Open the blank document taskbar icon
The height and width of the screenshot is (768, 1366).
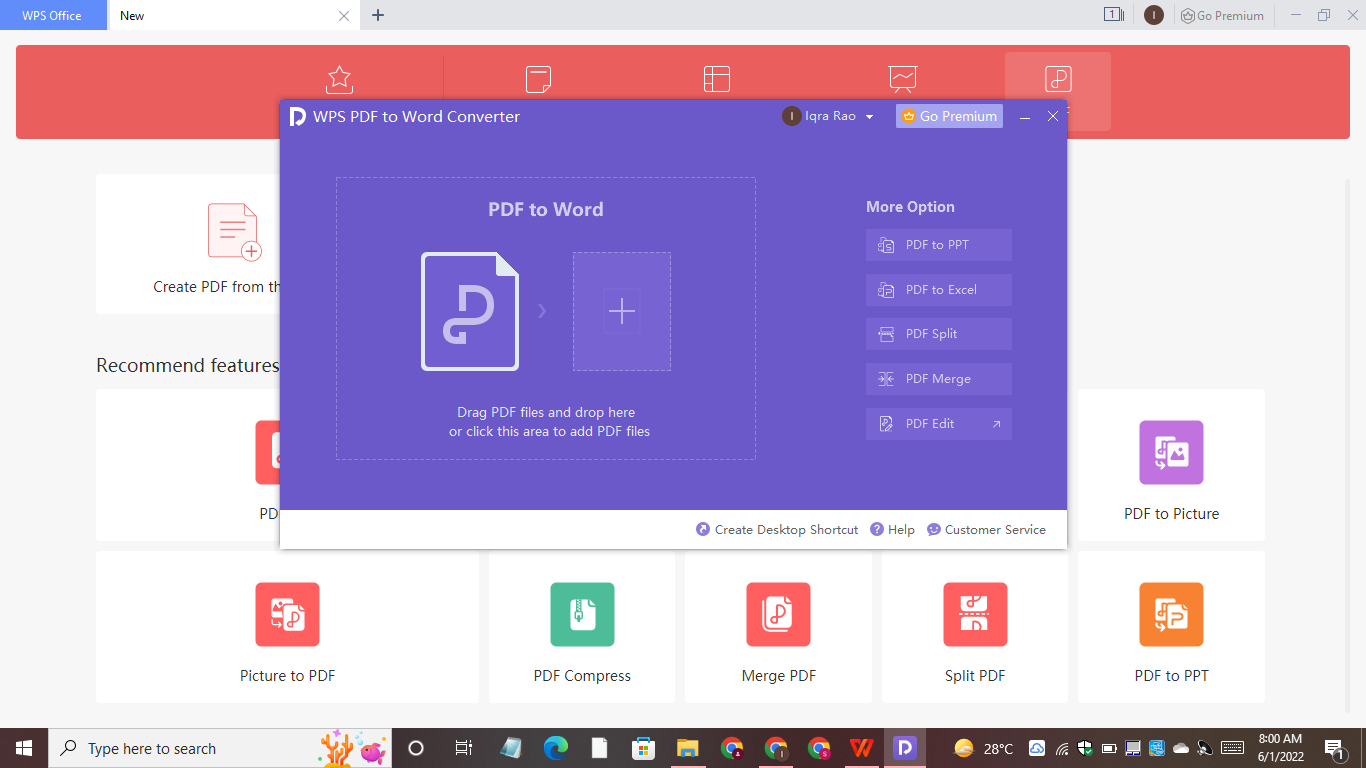click(599, 748)
